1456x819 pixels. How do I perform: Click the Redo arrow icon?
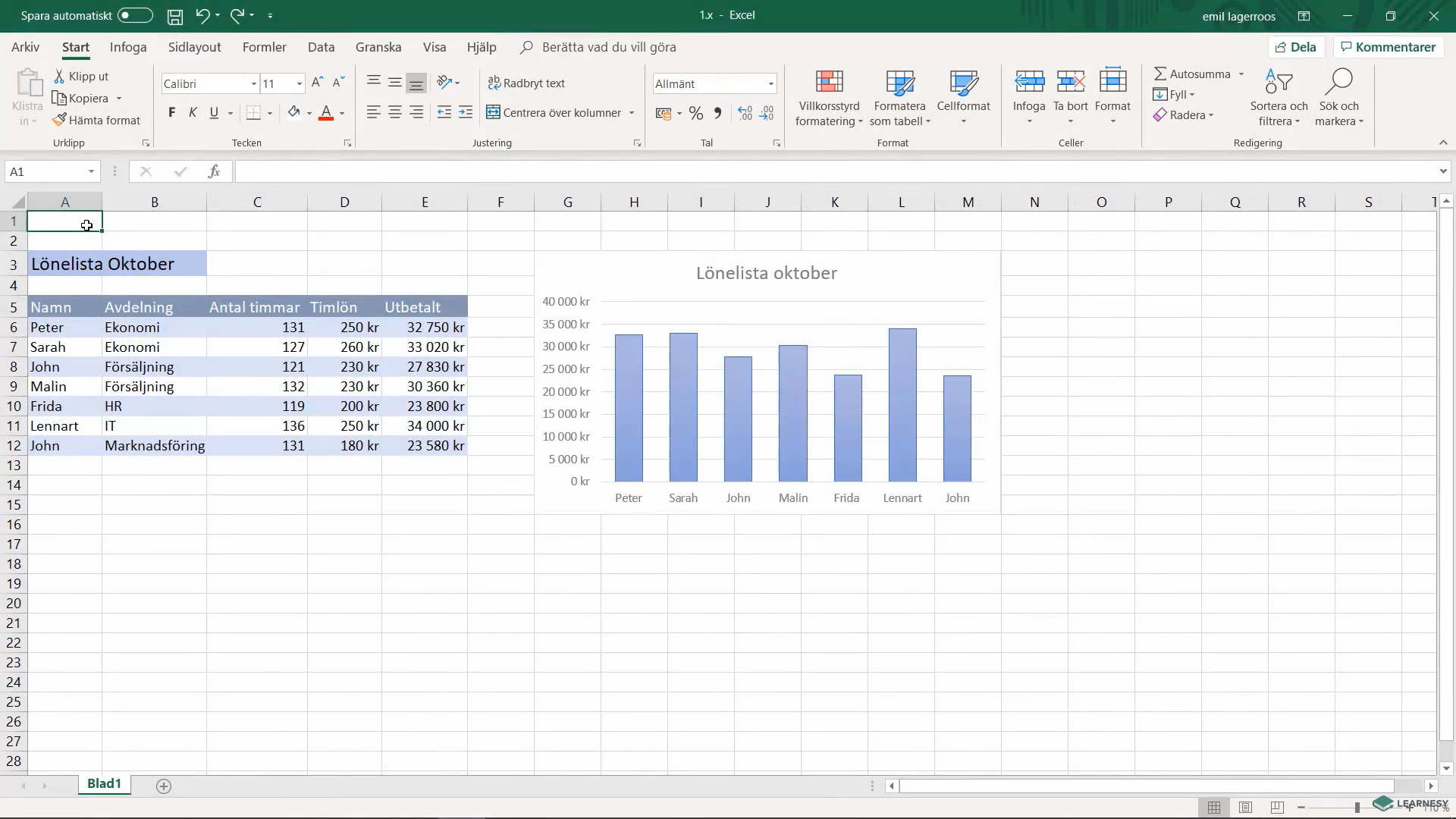click(237, 15)
